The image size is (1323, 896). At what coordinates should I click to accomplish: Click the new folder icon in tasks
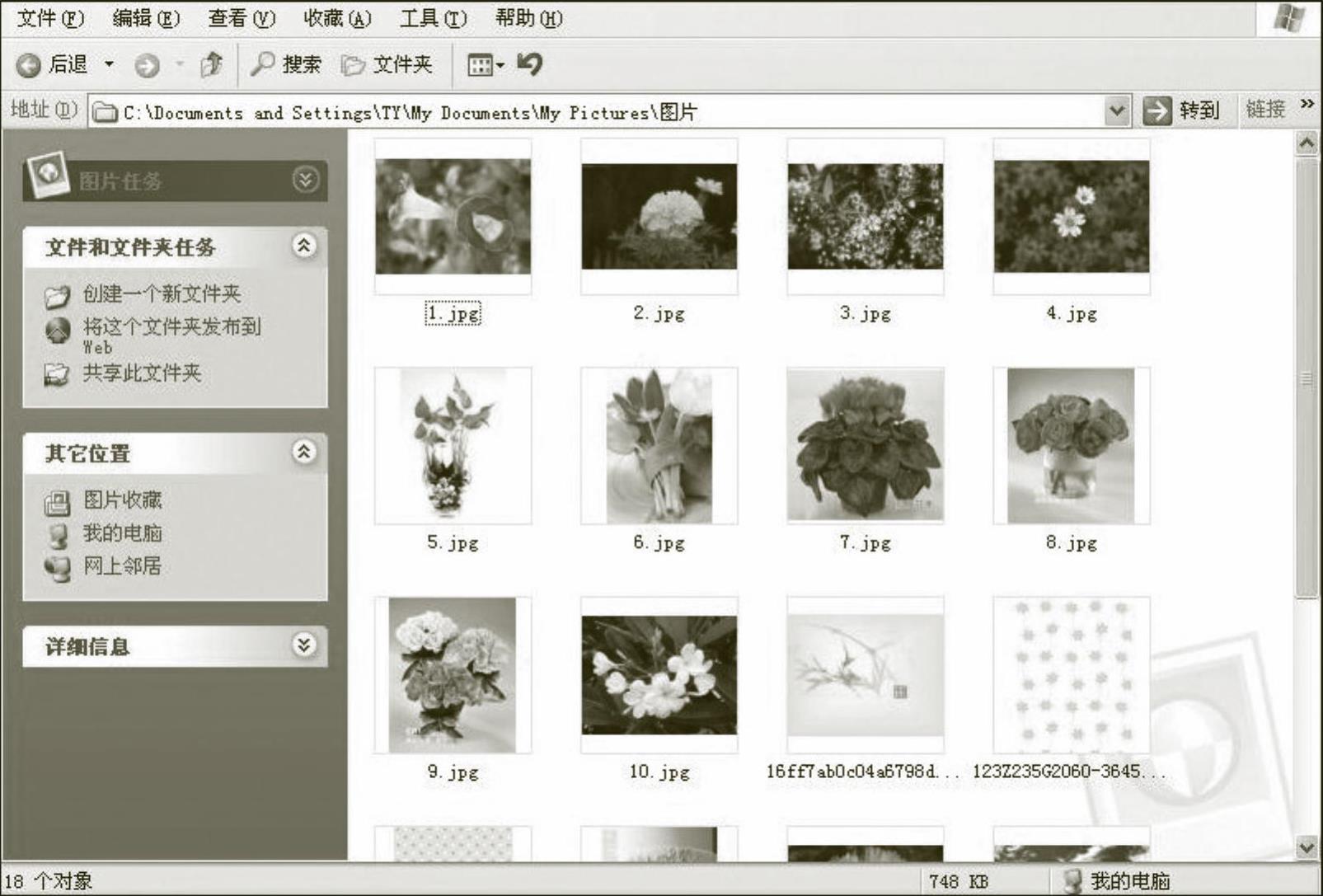pos(57,296)
